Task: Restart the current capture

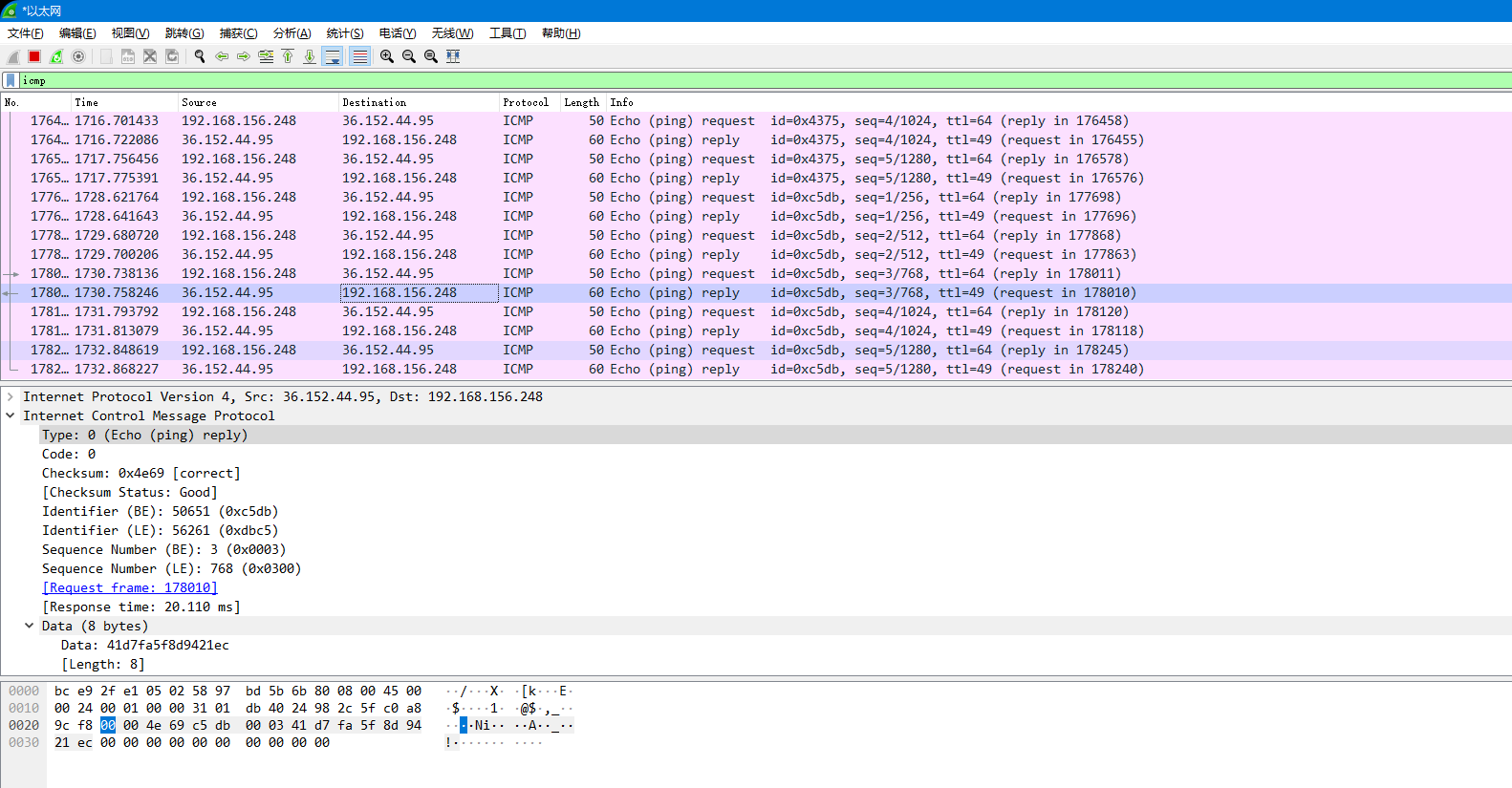Action: [x=56, y=56]
